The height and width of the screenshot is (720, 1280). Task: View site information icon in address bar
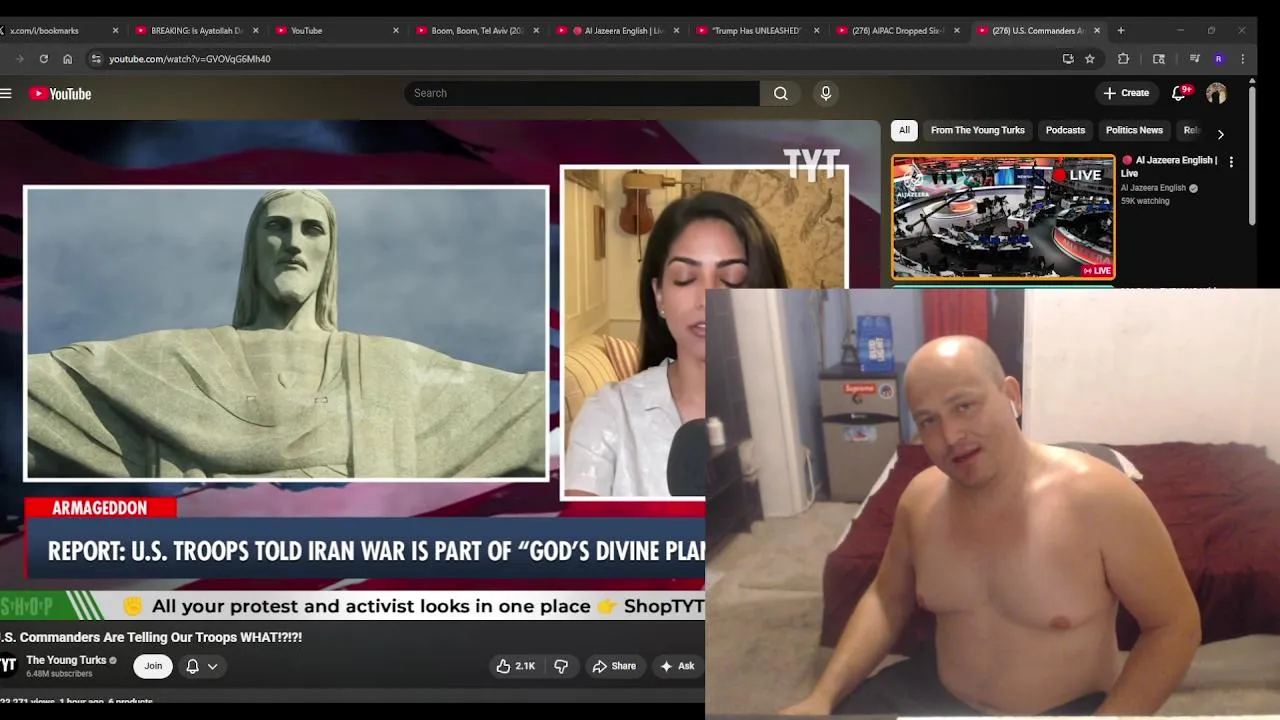tap(96, 59)
